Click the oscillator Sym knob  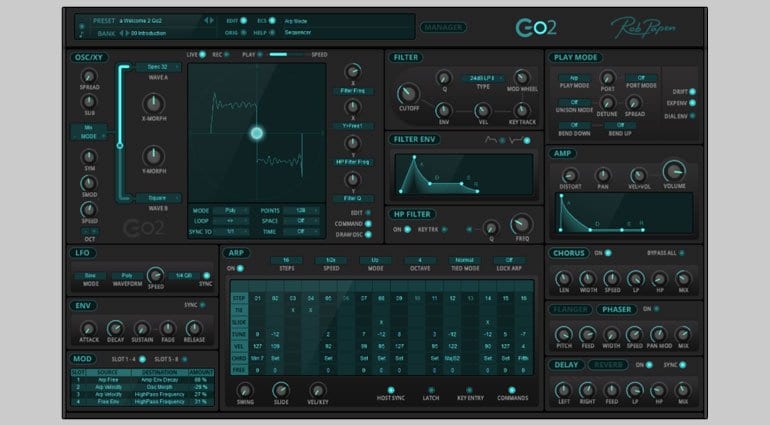pyautogui.click(x=89, y=157)
